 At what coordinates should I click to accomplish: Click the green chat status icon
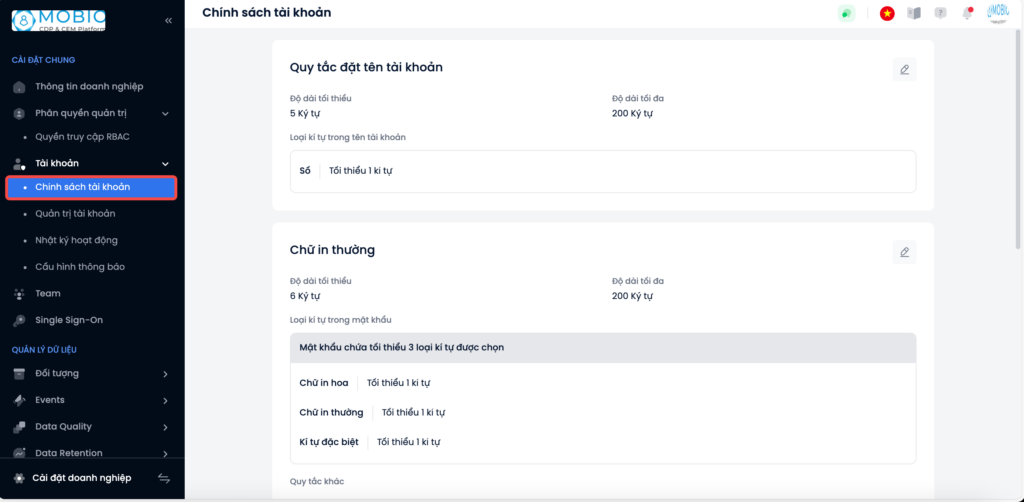point(846,13)
